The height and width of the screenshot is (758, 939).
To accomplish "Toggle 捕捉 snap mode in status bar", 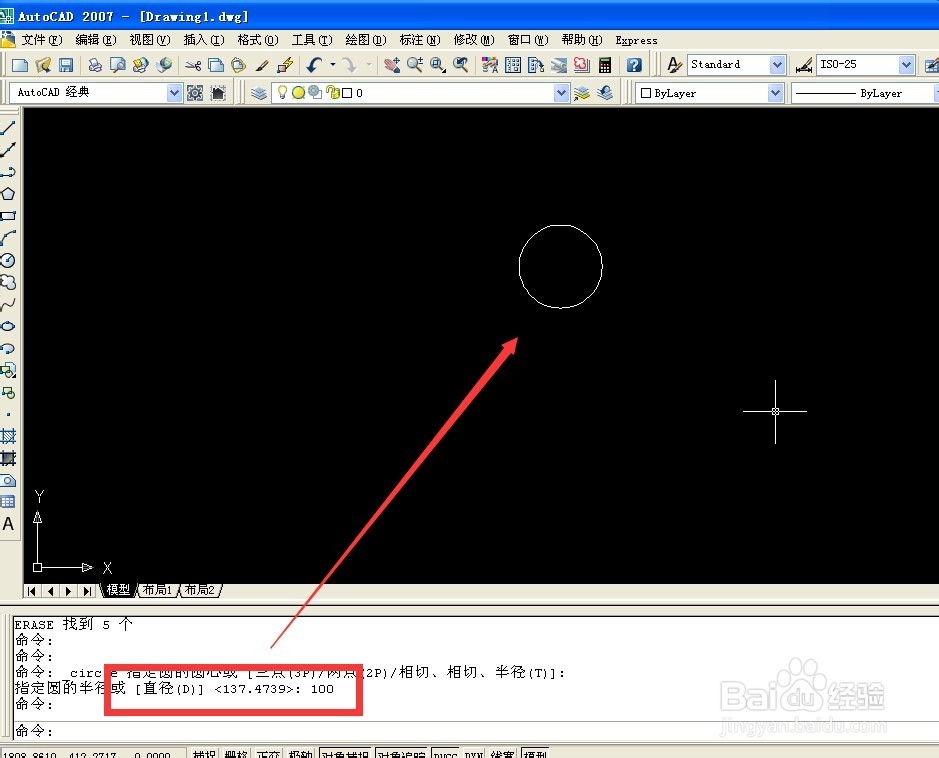I will pos(204,753).
